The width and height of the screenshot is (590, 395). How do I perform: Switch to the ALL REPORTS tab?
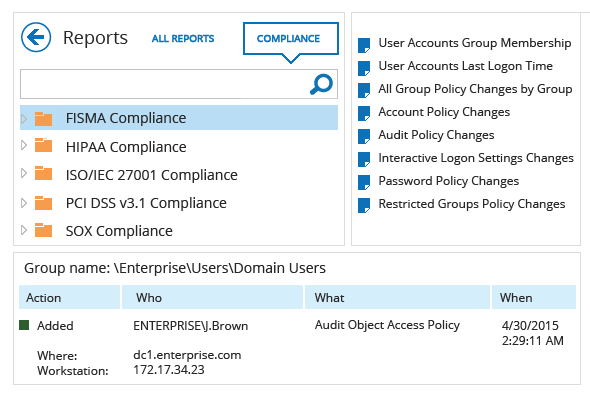(183, 38)
